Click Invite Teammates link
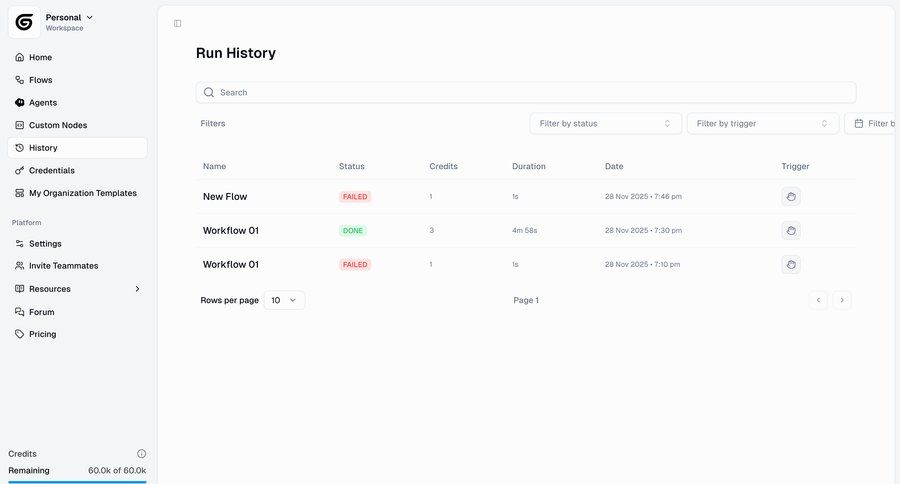Image resolution: width=900 pixels, height=484 pixels. tap(63, 266)
